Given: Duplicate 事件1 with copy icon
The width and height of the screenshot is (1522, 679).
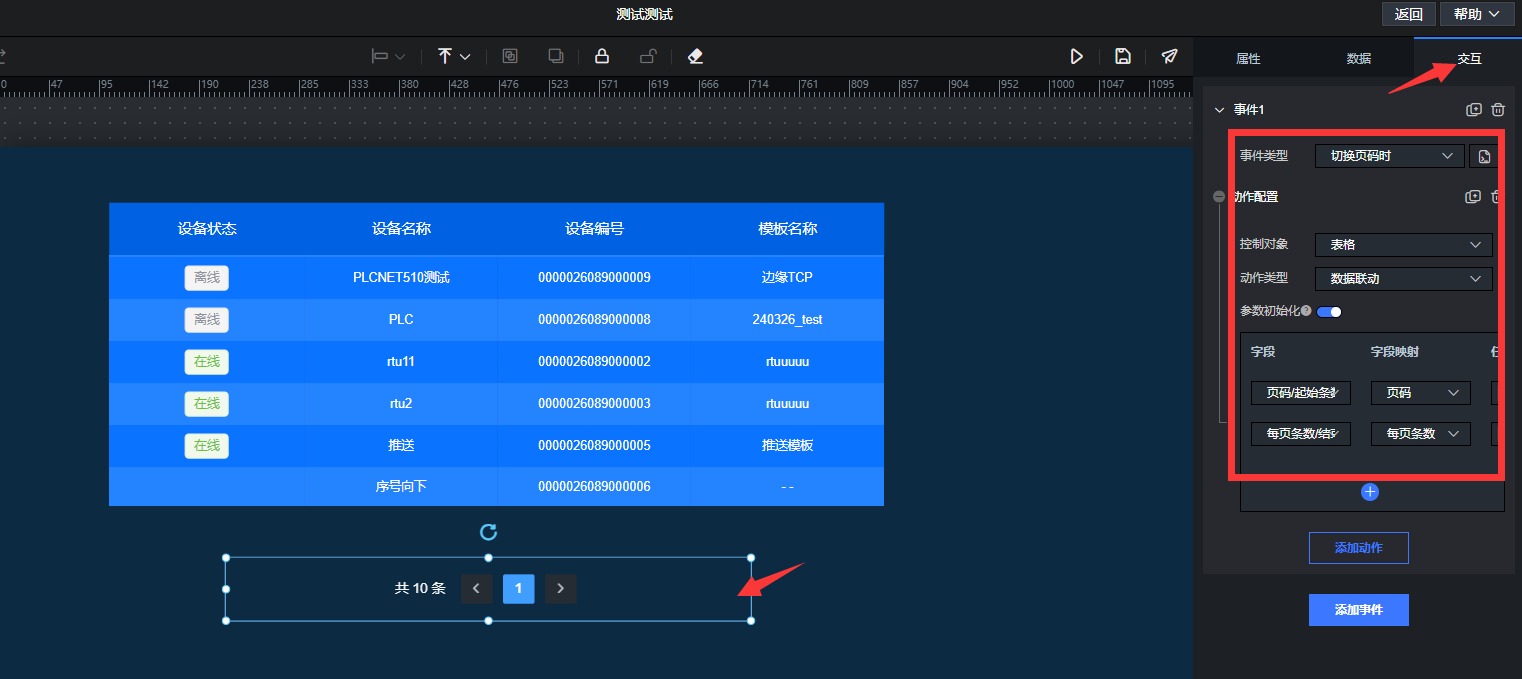Looking at the screenshot, I should click(x=1473, y=110).
